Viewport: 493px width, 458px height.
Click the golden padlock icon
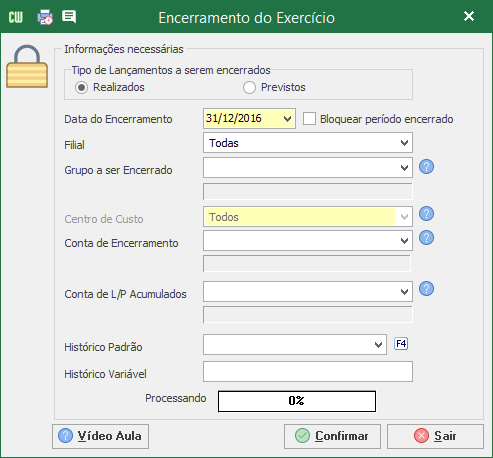coord(27,67)
